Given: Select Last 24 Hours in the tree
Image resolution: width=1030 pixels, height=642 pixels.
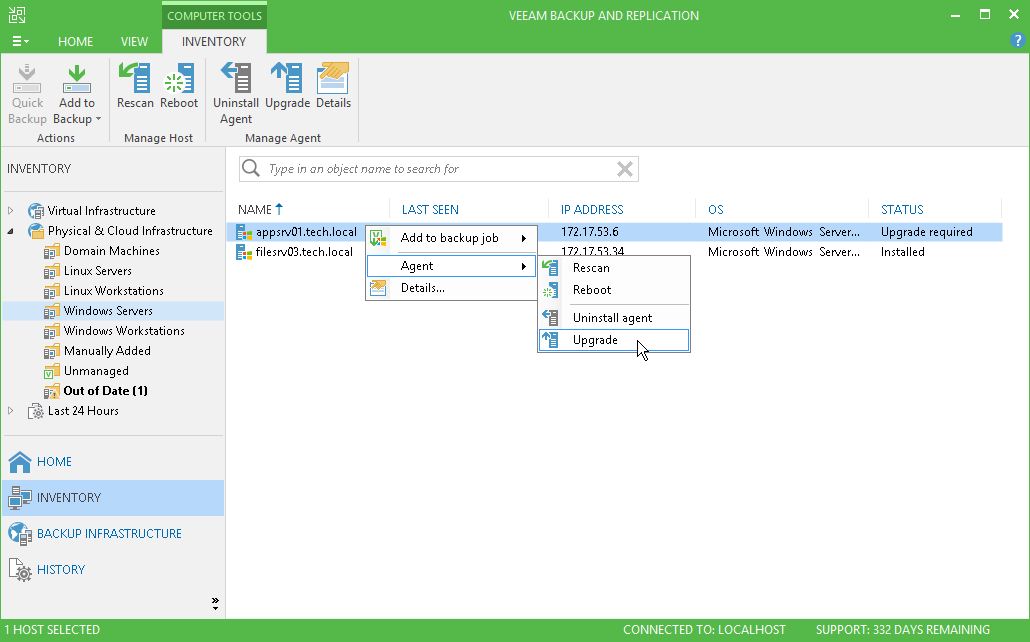Looking at the screenshot, I should pyautogui.click(x=83, y=411).
